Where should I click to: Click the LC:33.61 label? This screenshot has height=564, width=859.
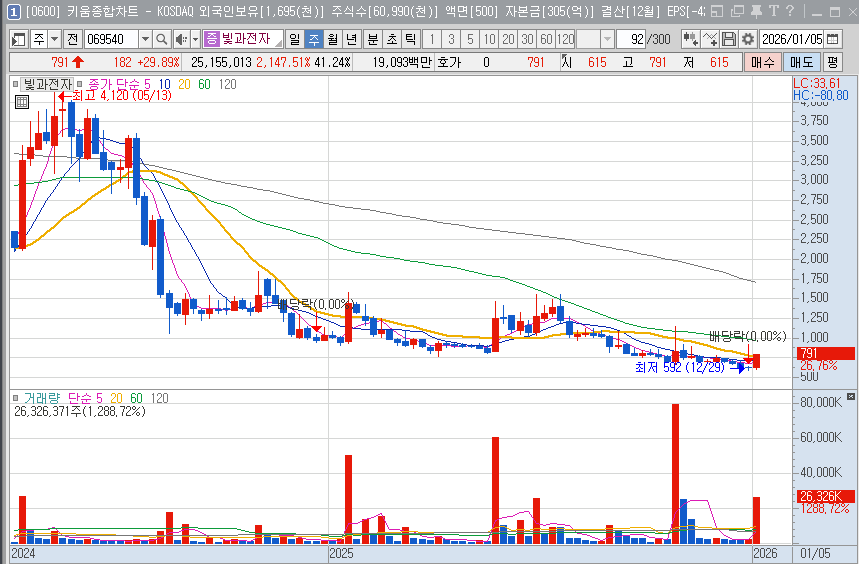817,83
